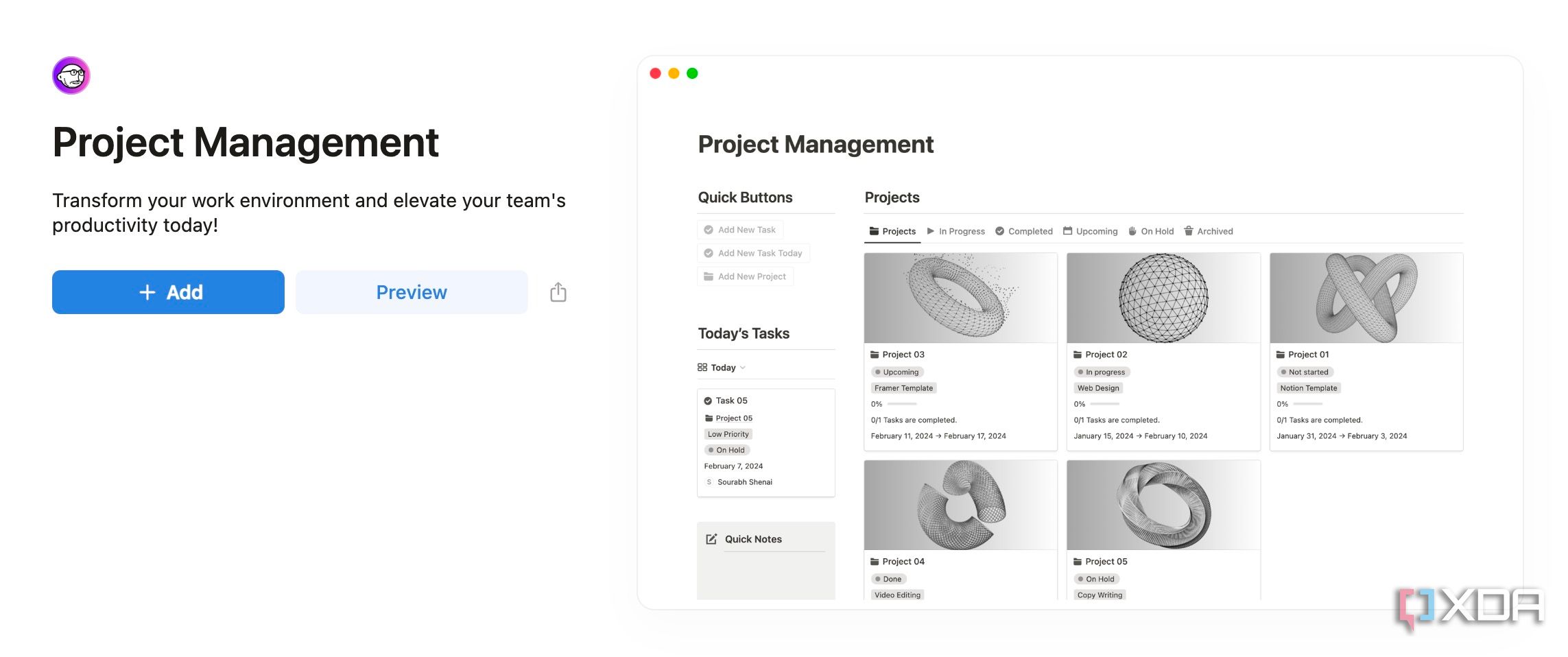Click the folder icon beside Project 05 card title
Viewport: 1568px width, 657px height.
coord(1078,562)
